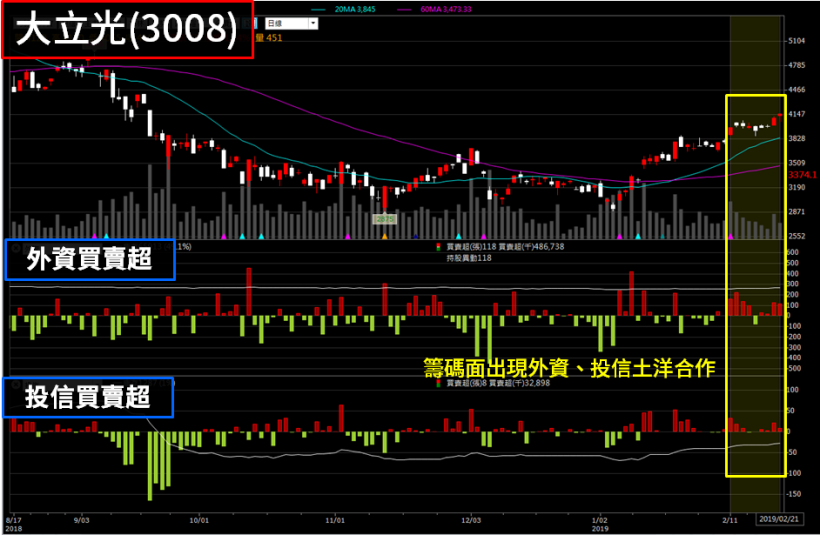Open the 日線 period dropdown
Image resolution: width=820 pixels, height=535 pixels.
[291, 24]
